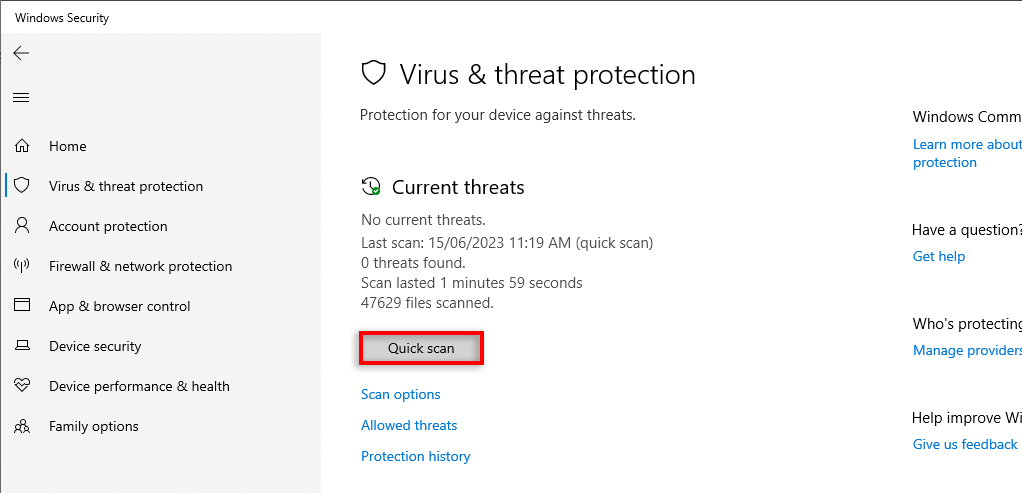Open Protection history
Screen dimensions: 1022x493
415,456
